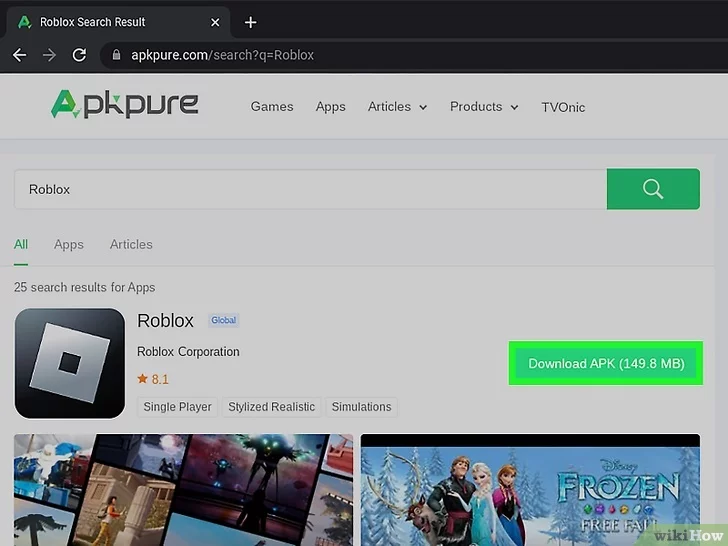Screen dimensions: 728x546
Task: Open the Roblox screenshots collage image
Action: coord(183,490)
